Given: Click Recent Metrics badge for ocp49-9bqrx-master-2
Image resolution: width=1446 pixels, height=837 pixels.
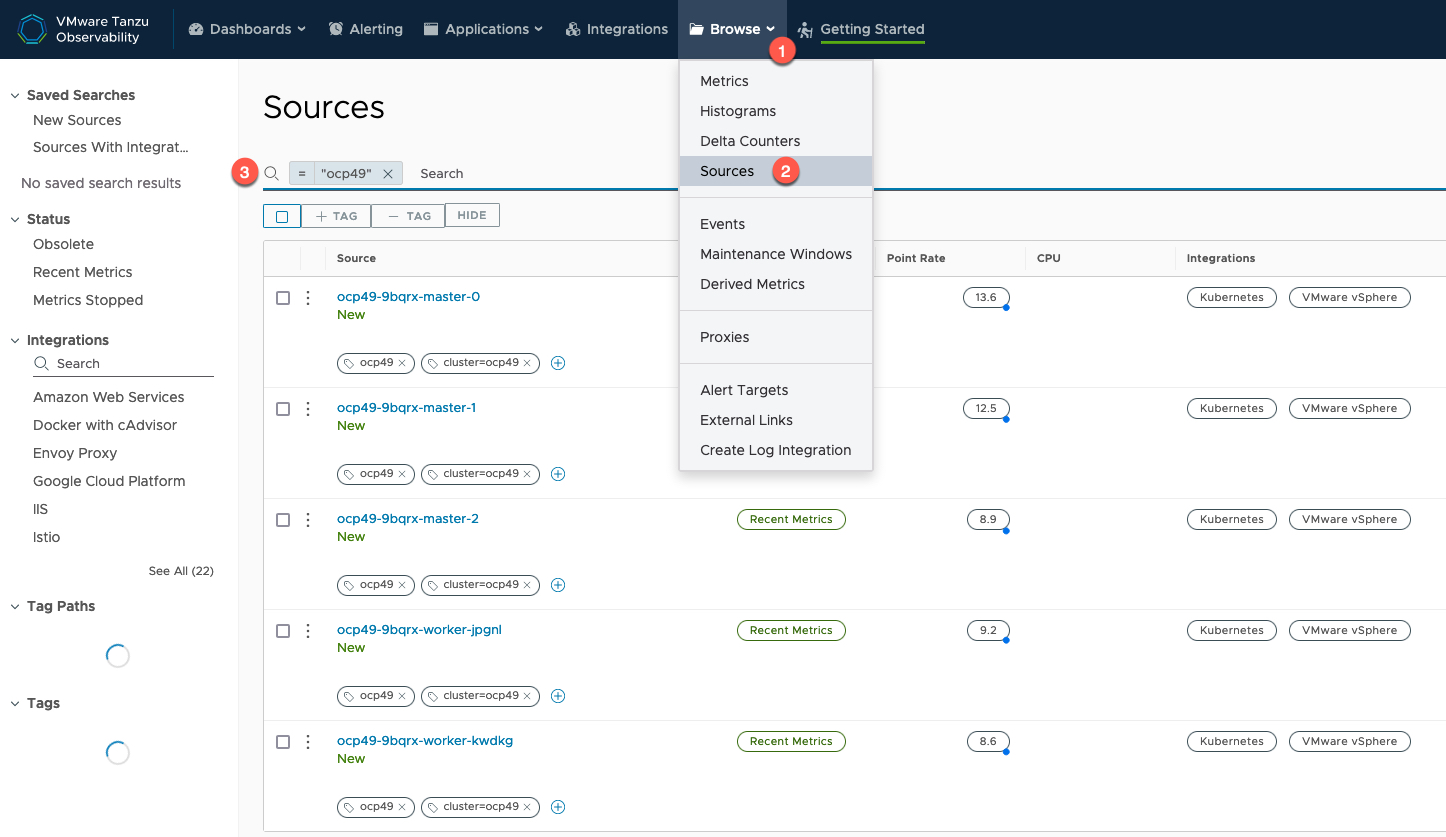Looking at the screenshot, I should (x=791, y=519).
